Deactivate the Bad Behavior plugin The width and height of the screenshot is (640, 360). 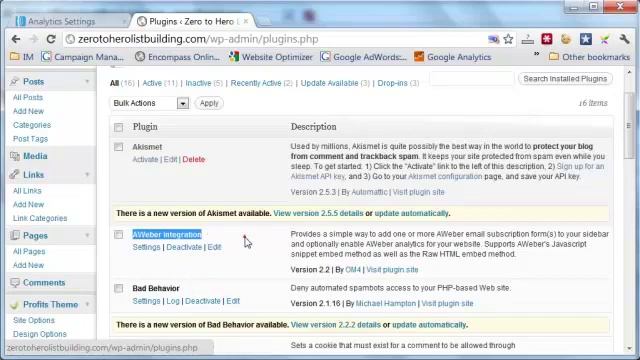pyautogui.click(x=203, y=301)
